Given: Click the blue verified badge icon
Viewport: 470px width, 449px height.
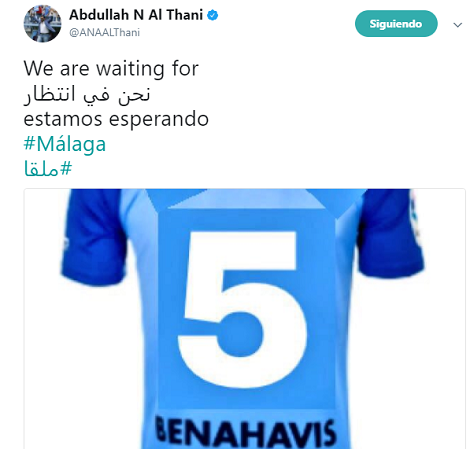Looking at the screenshot, I should pos(213,15).
